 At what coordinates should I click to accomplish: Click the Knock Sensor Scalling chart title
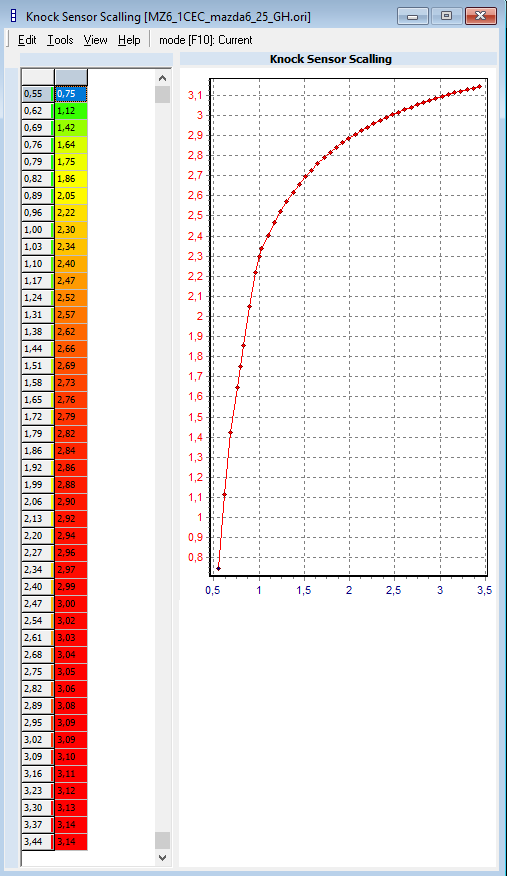[x=331, y=59]
